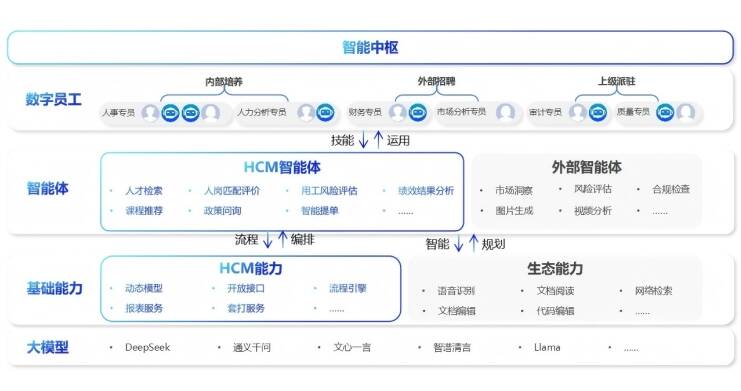Select the 基础能力 row label

point(55,288)
